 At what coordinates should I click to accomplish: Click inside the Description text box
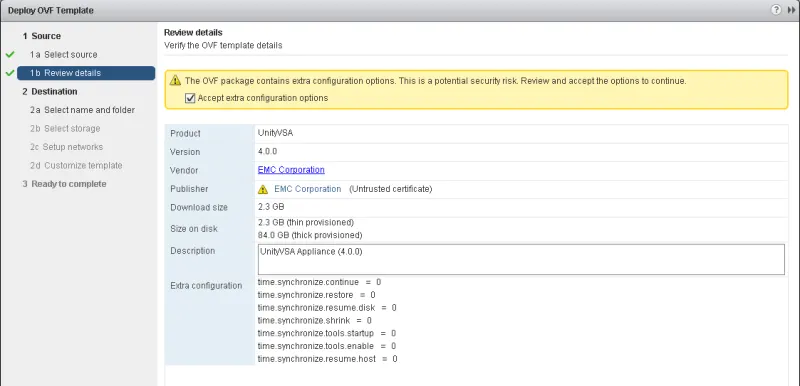coord(521,260)
